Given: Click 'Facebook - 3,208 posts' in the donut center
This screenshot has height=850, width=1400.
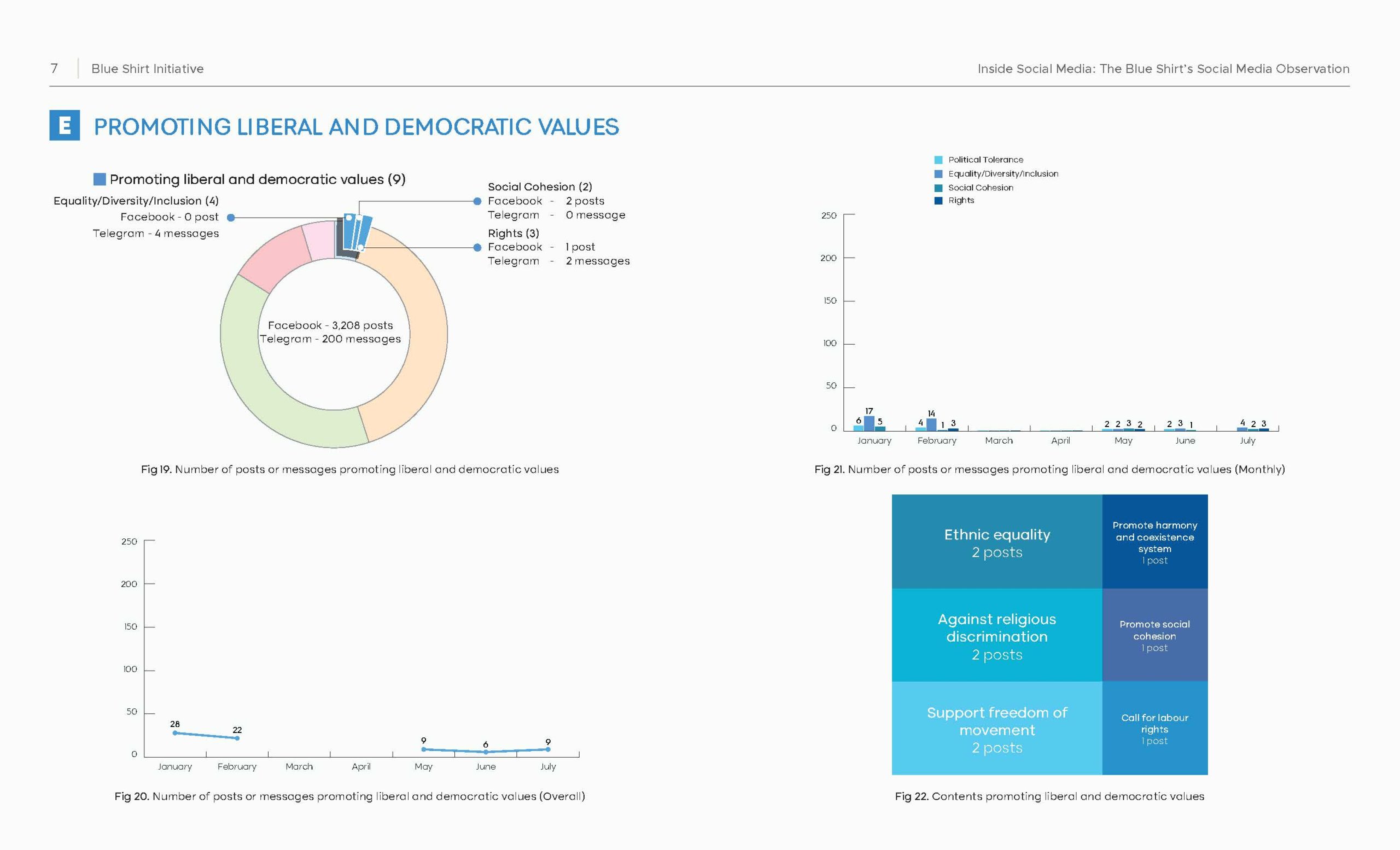Looking at the screenshot, I should pos(330,325).
